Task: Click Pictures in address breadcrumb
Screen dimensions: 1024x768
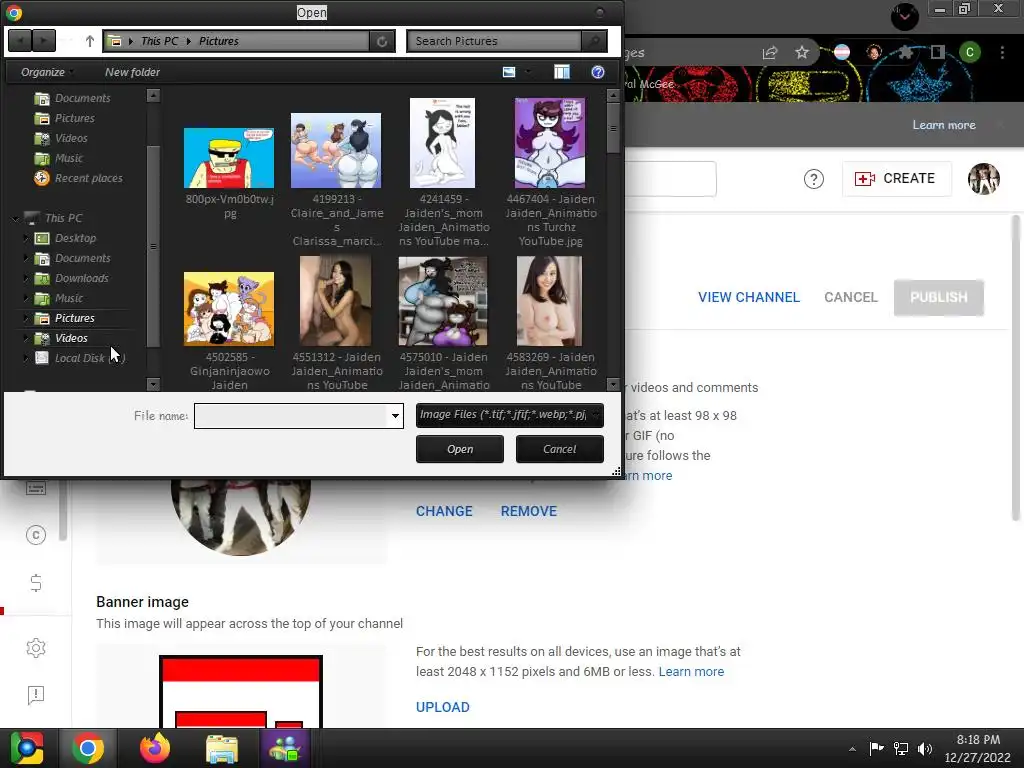Action: coord(219,41)
